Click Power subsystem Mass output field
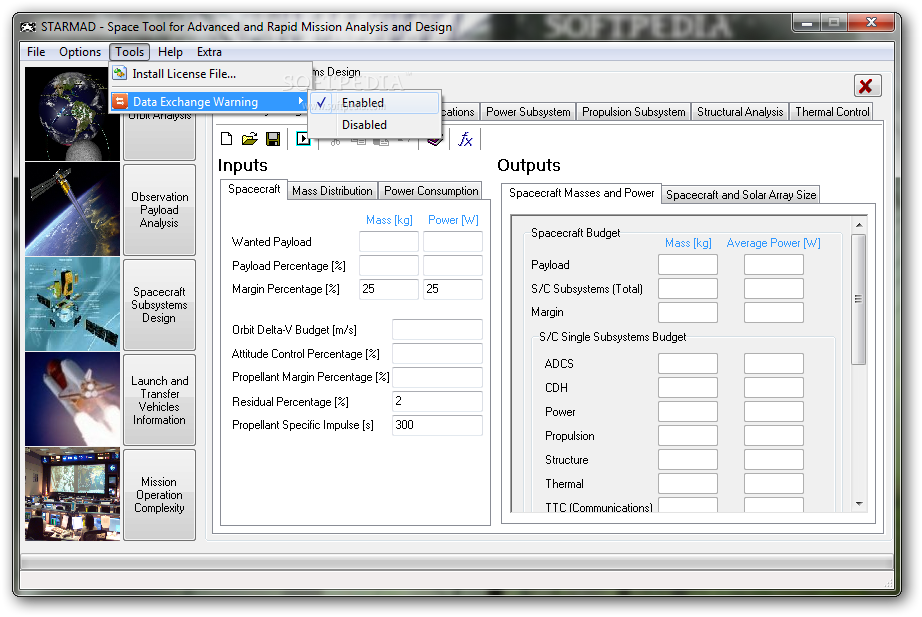Image resolution: width=922 pixels, height=617 pixels. pos(688,412)
